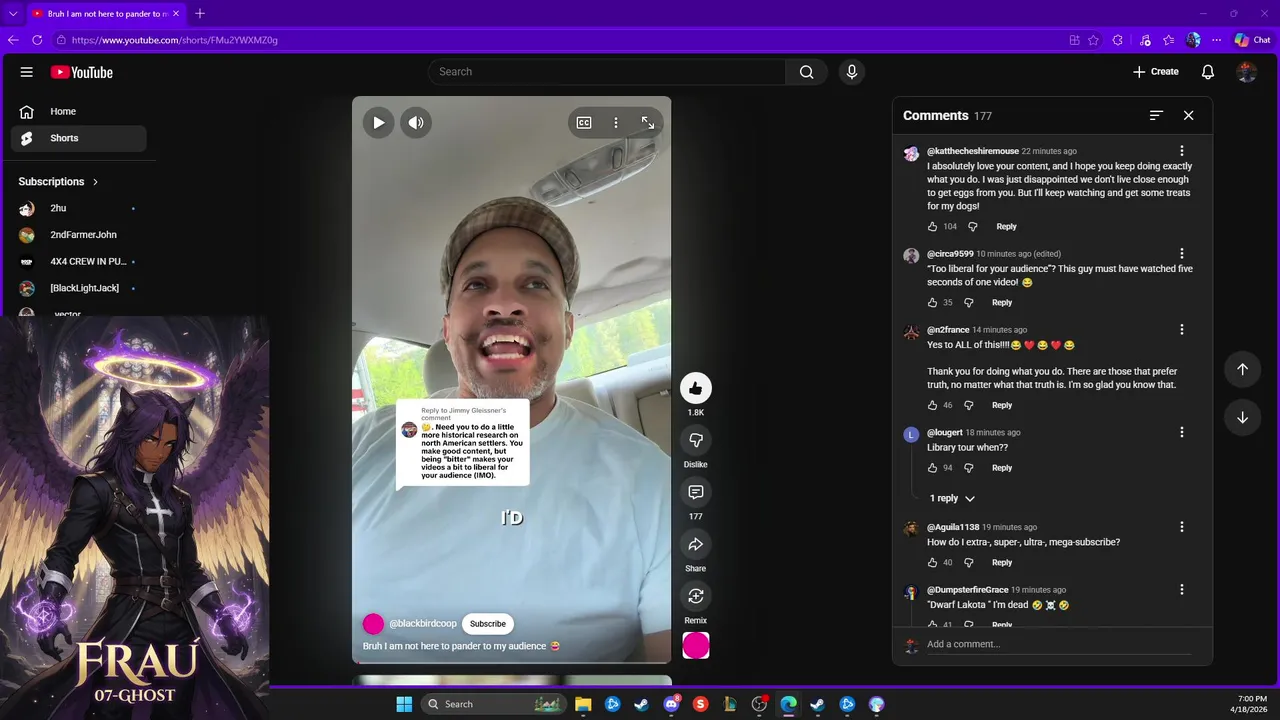This screenshot has width=1280, height=720.
Task: Reply to @Aguila1138's mega-subscribe comment
Action: coord(1002,563)
